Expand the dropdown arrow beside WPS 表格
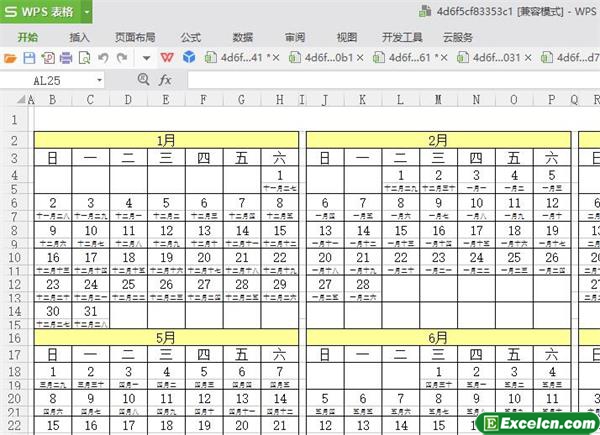The height and width of the screenshot is (435, 600). [87, 11]
